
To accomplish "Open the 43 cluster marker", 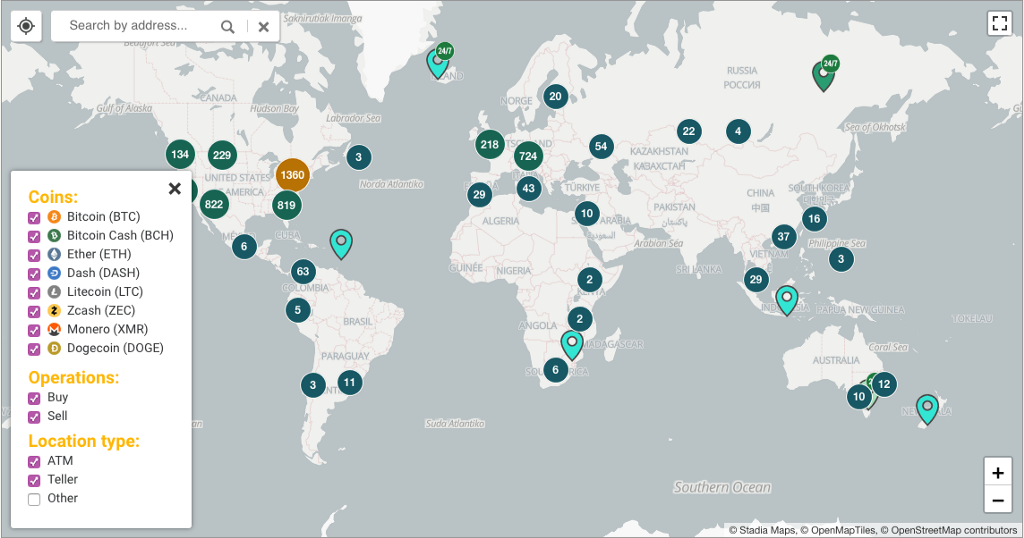I will click(x=529, y=188).
